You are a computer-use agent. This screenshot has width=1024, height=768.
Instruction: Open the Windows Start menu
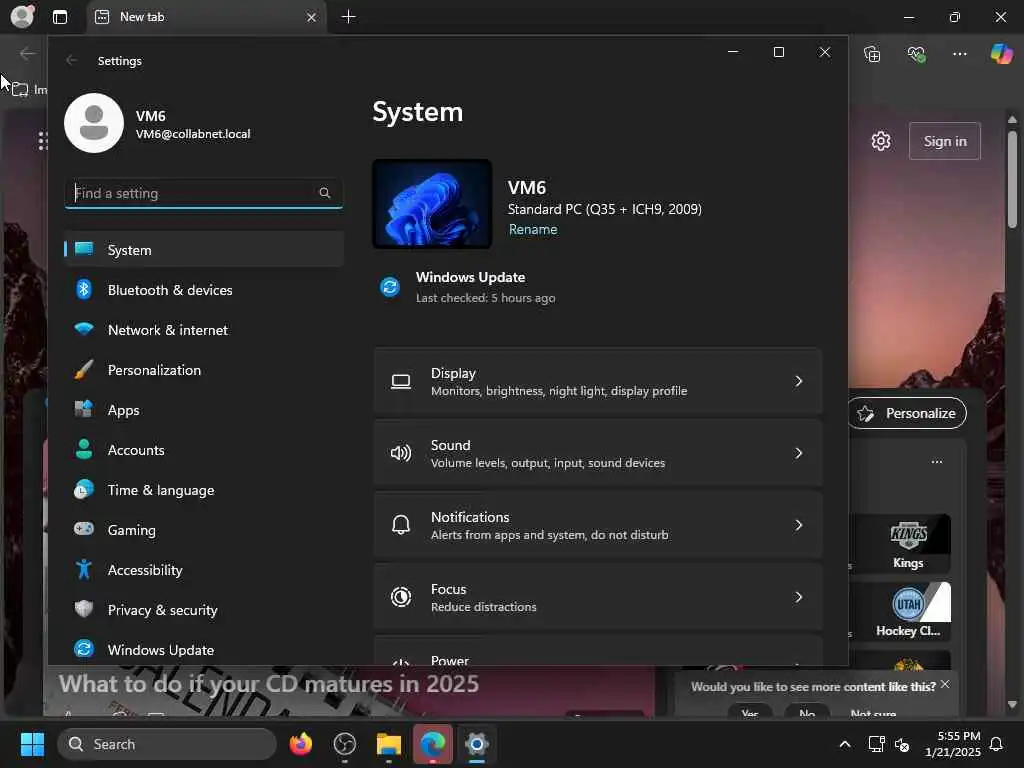pyautogui.click(x=32, y=744)
